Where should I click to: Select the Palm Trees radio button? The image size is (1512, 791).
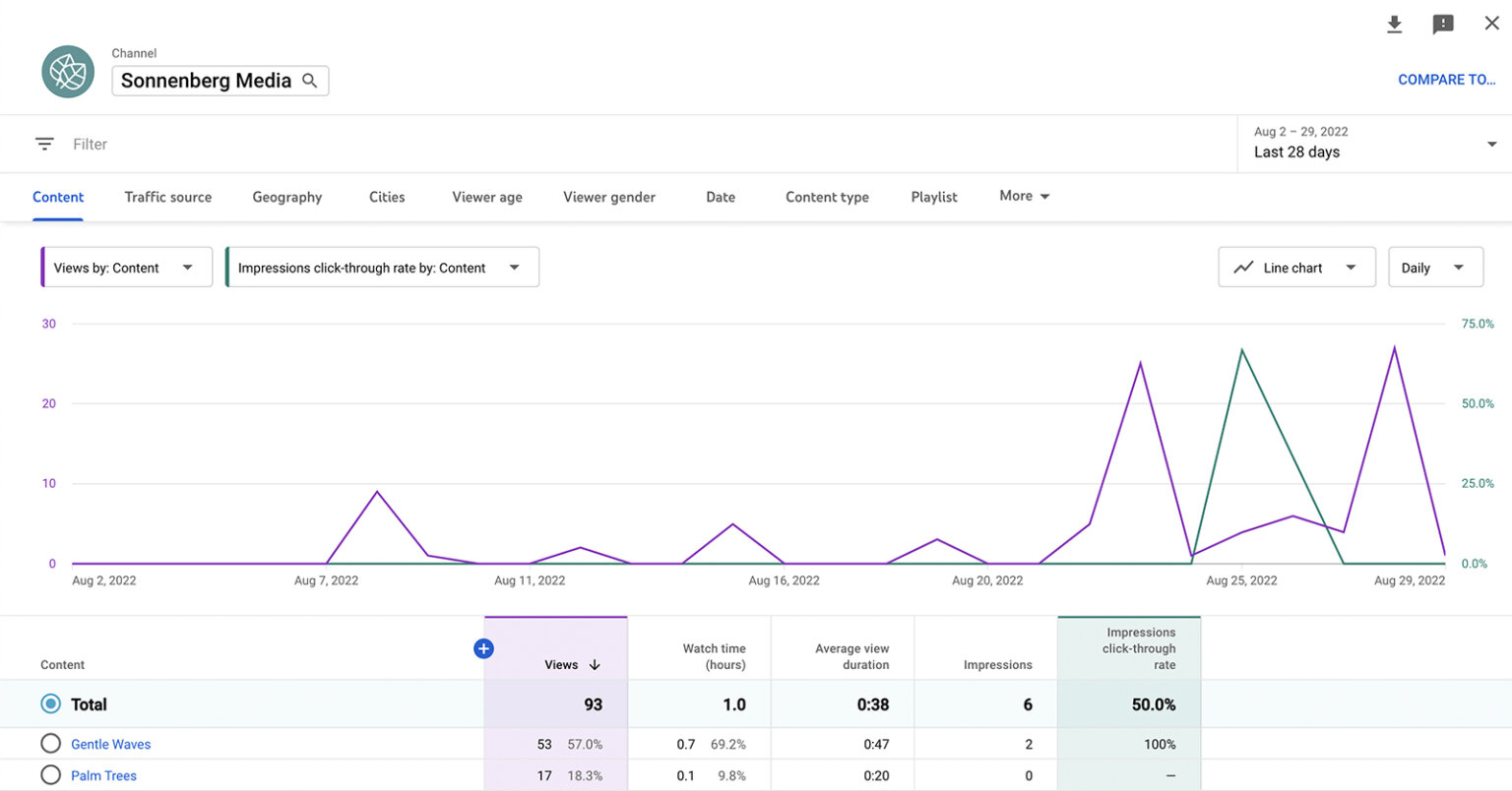click(x=50, y=775)
